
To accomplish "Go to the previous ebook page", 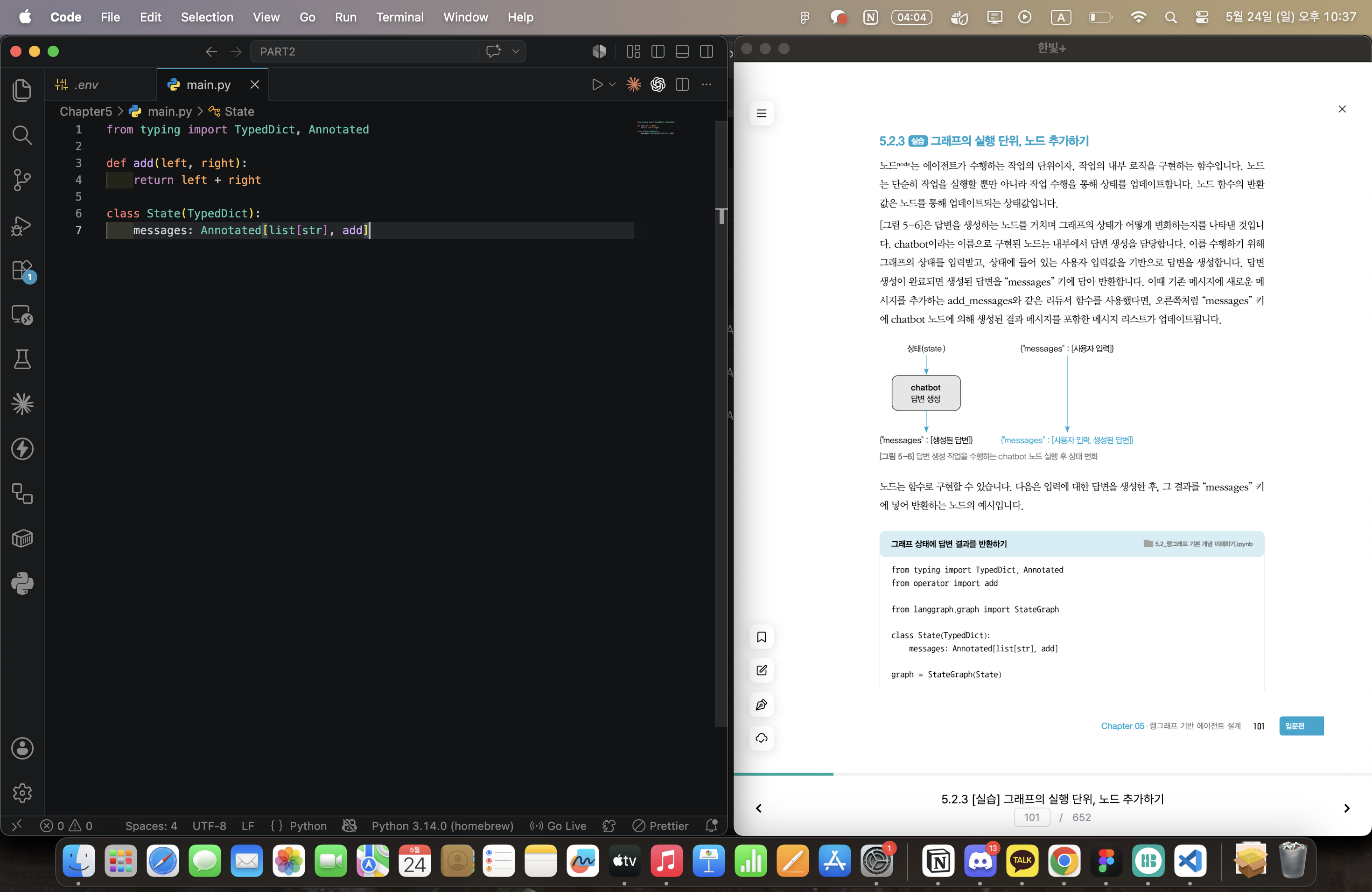I will pos(759,808).
